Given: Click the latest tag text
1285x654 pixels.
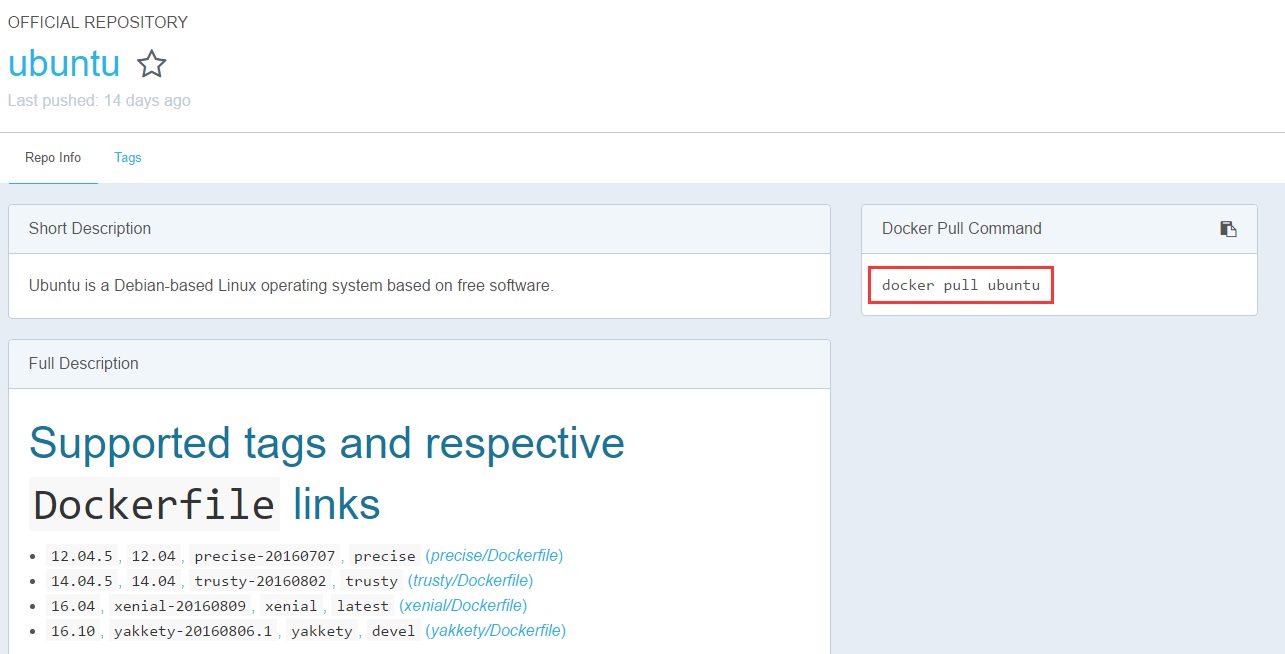Looking at the screenshot, I should 362,606.
